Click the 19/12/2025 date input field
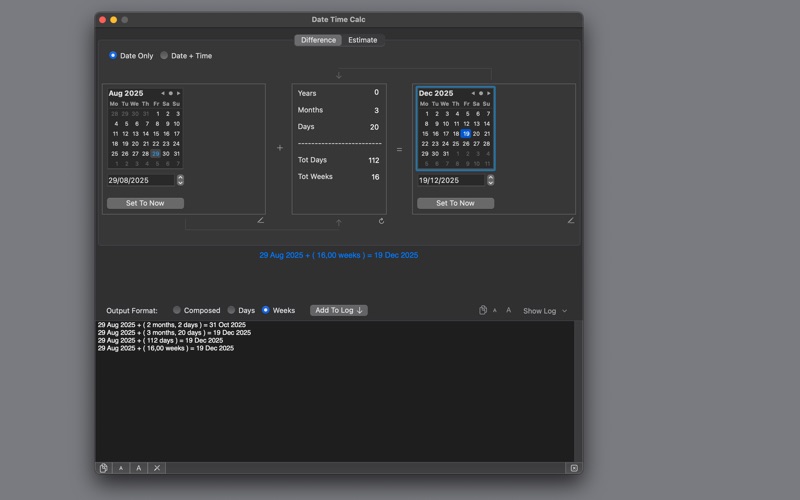 [x=451, y=180]
